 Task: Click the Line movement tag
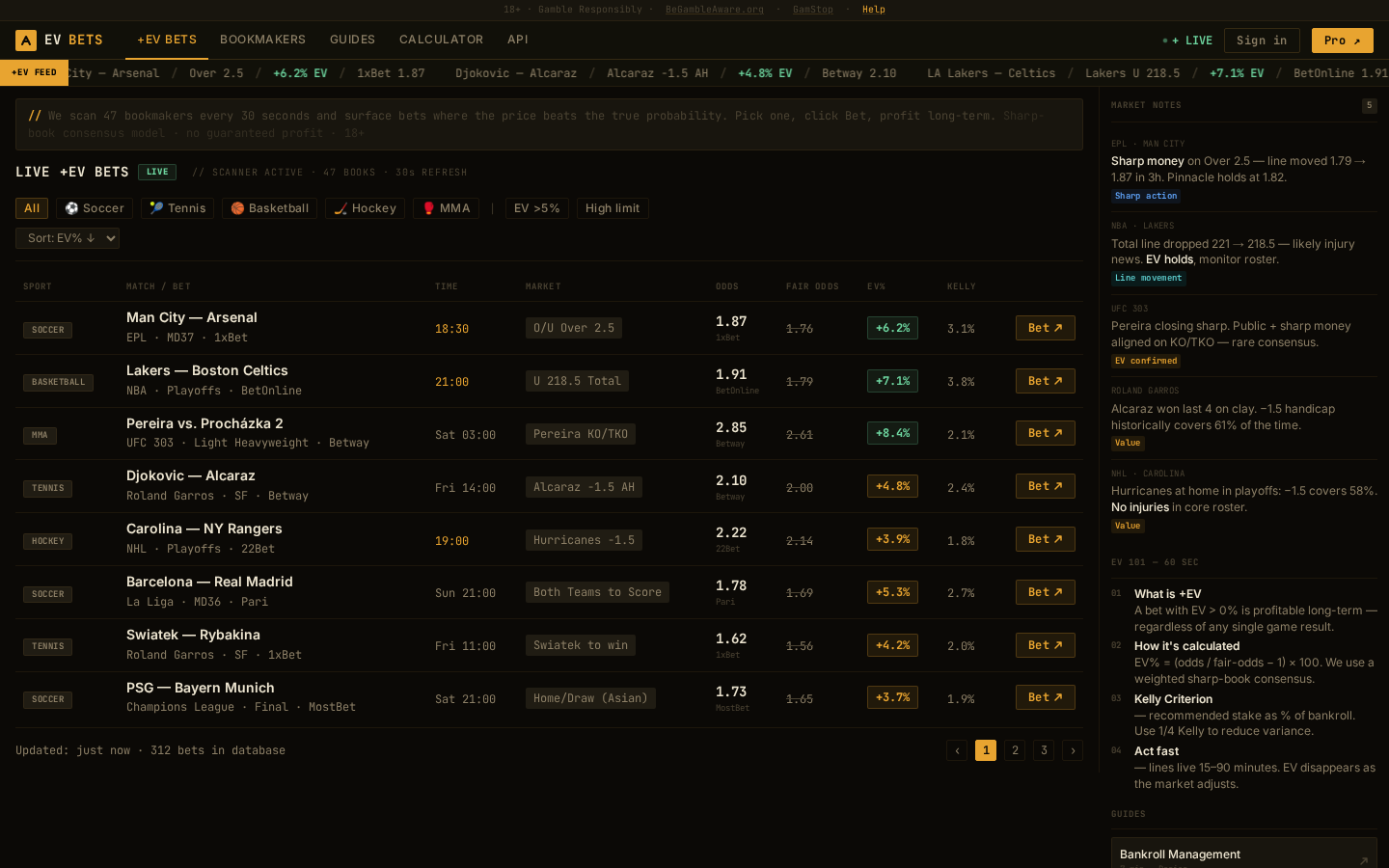(x=1148, y=278)
